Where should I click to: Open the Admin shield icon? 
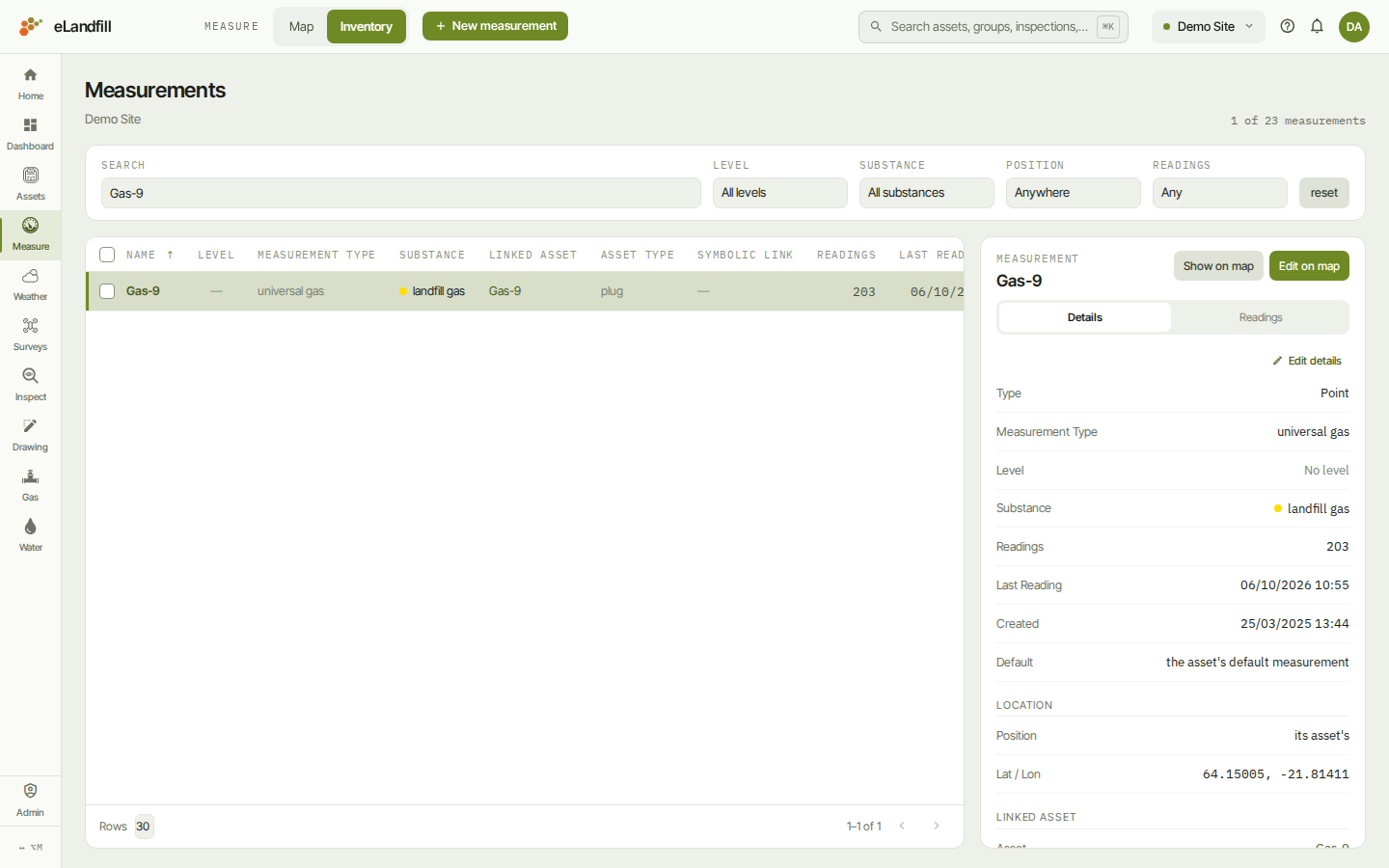(x=30, y=791)
